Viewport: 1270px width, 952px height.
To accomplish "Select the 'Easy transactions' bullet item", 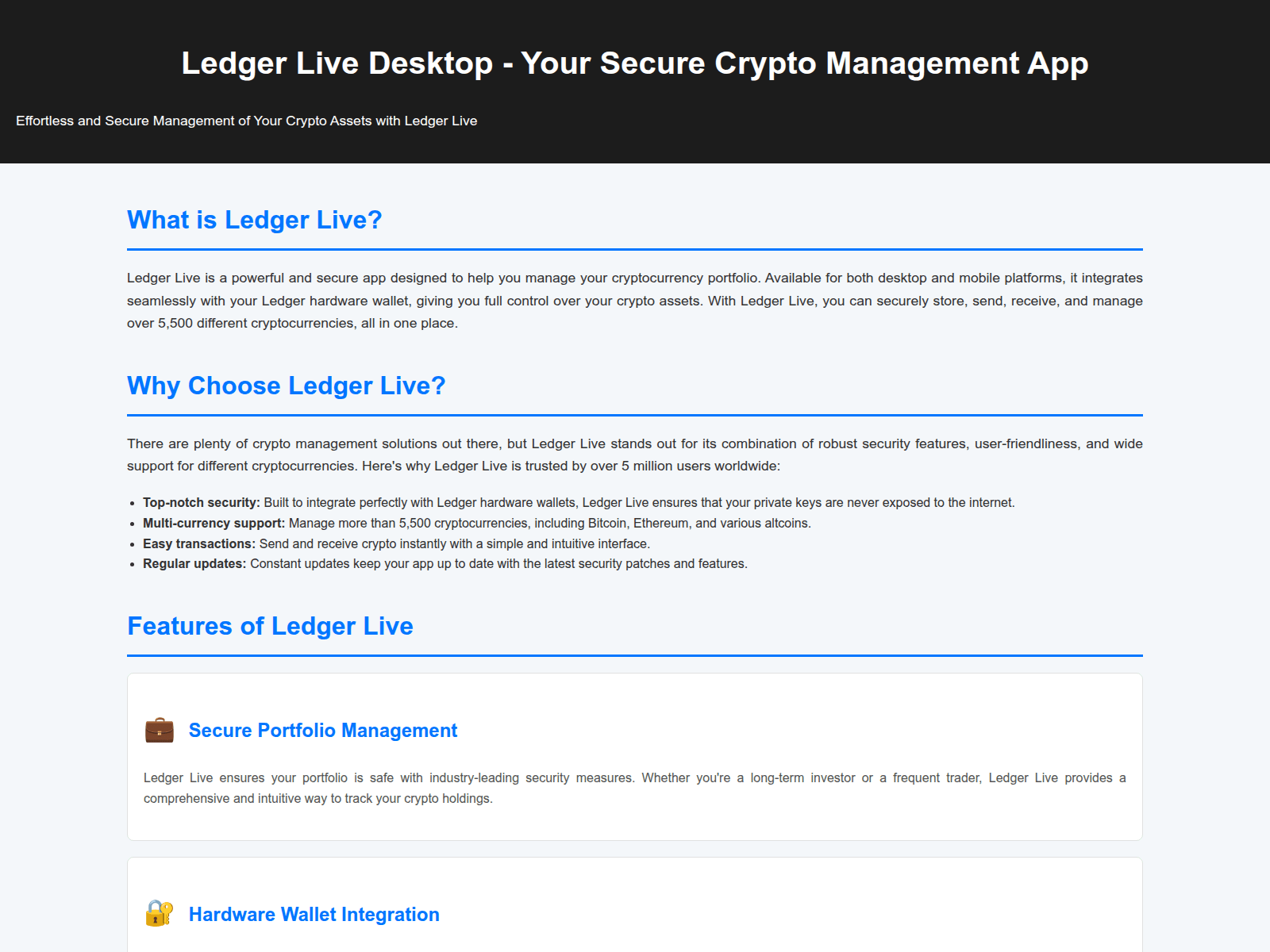I will click(396, 543).
